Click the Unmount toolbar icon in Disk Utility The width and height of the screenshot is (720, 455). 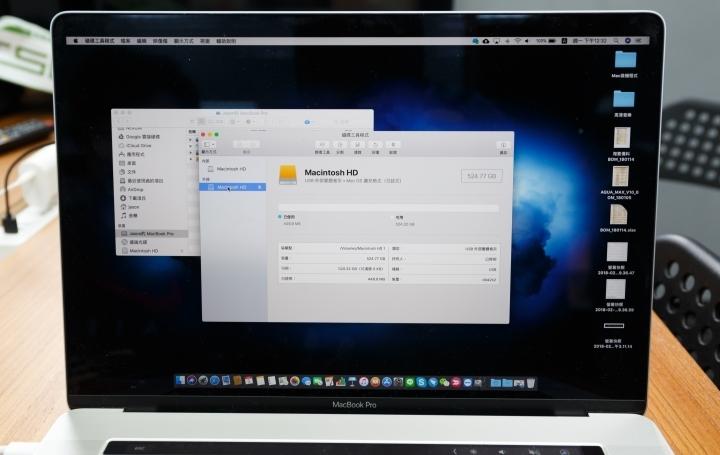coord(393,145)
